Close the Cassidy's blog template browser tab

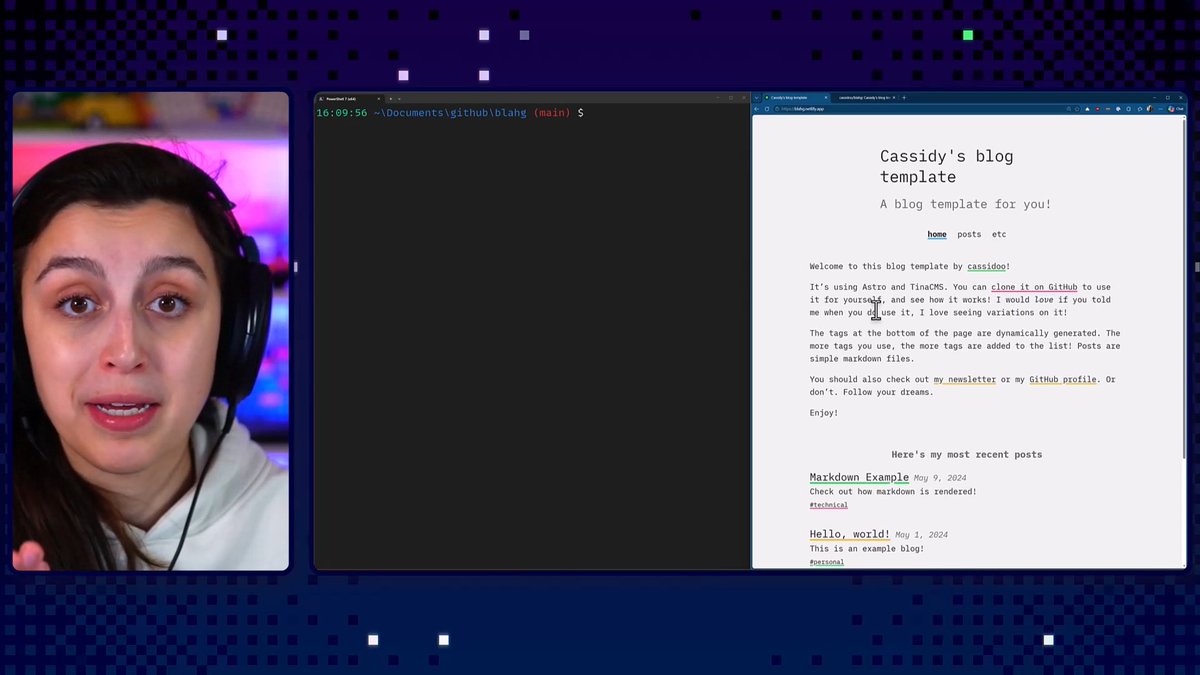[x=826, y=97]
